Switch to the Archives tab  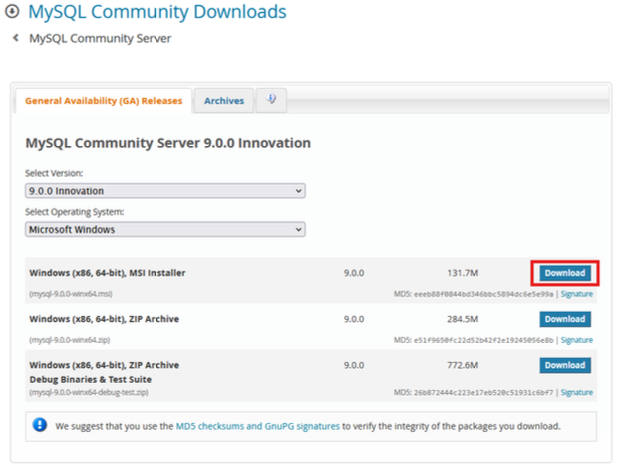pyautogui.click(x=224, y=101)
